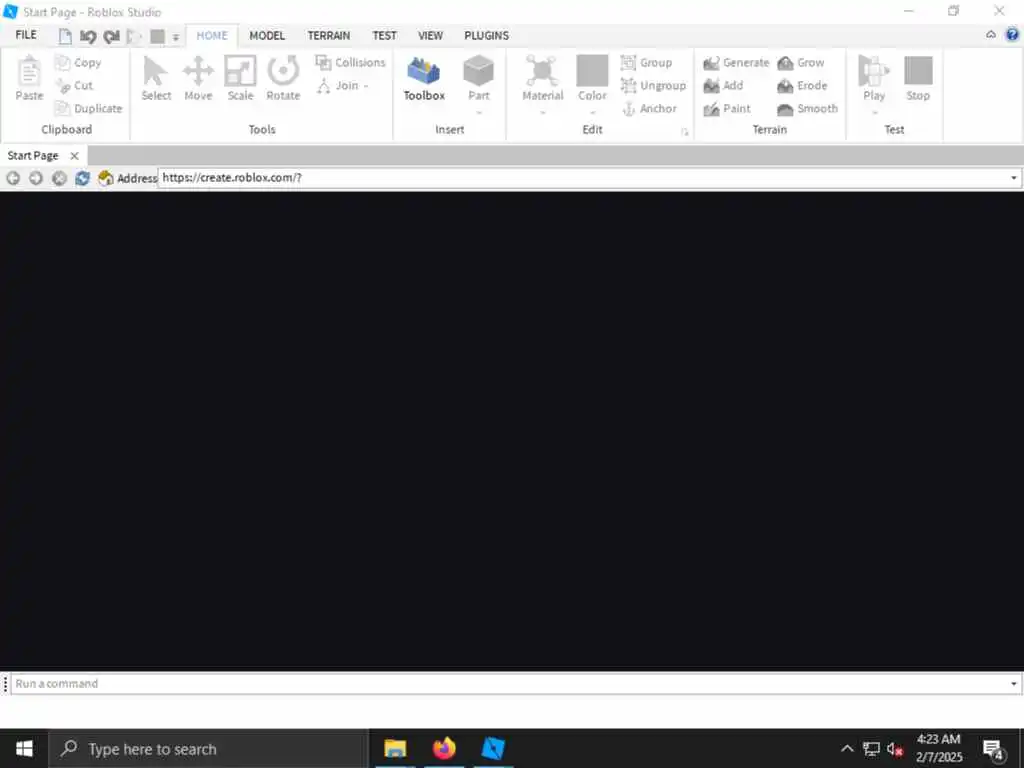
Task: Expand the Color dropdown arrow
Action: tap(592, 112)
